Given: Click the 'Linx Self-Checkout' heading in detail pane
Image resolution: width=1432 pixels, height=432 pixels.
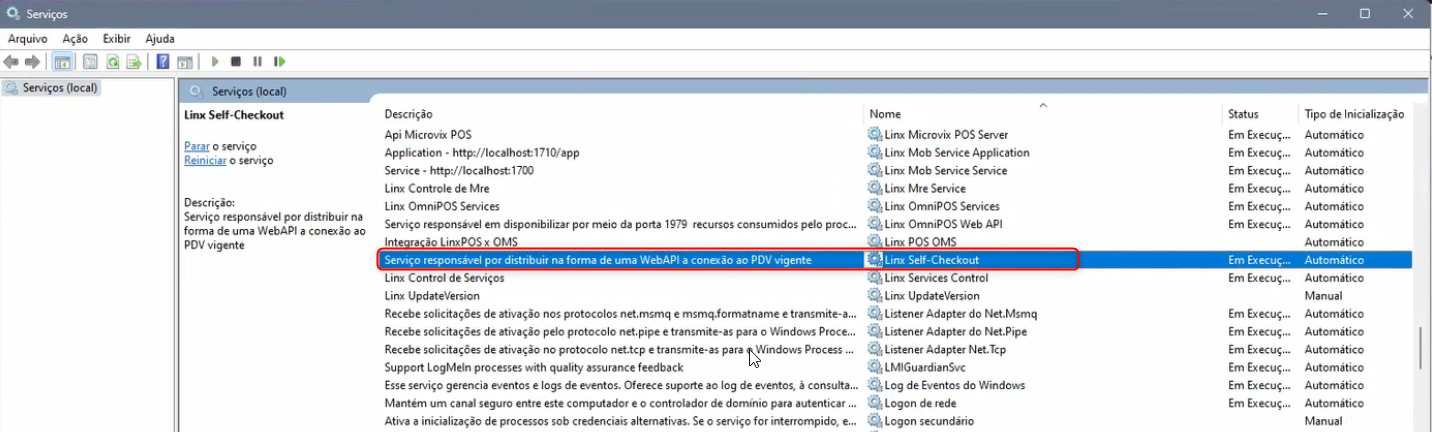Looking at the screenshot, I should pyautogui.click(x=234, y=115).
